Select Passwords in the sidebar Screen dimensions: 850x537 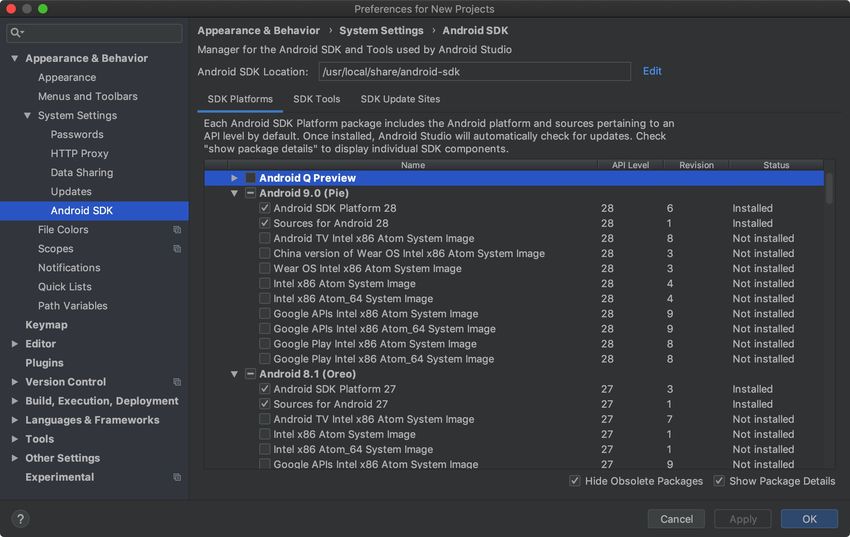click(x=77, y=134)
